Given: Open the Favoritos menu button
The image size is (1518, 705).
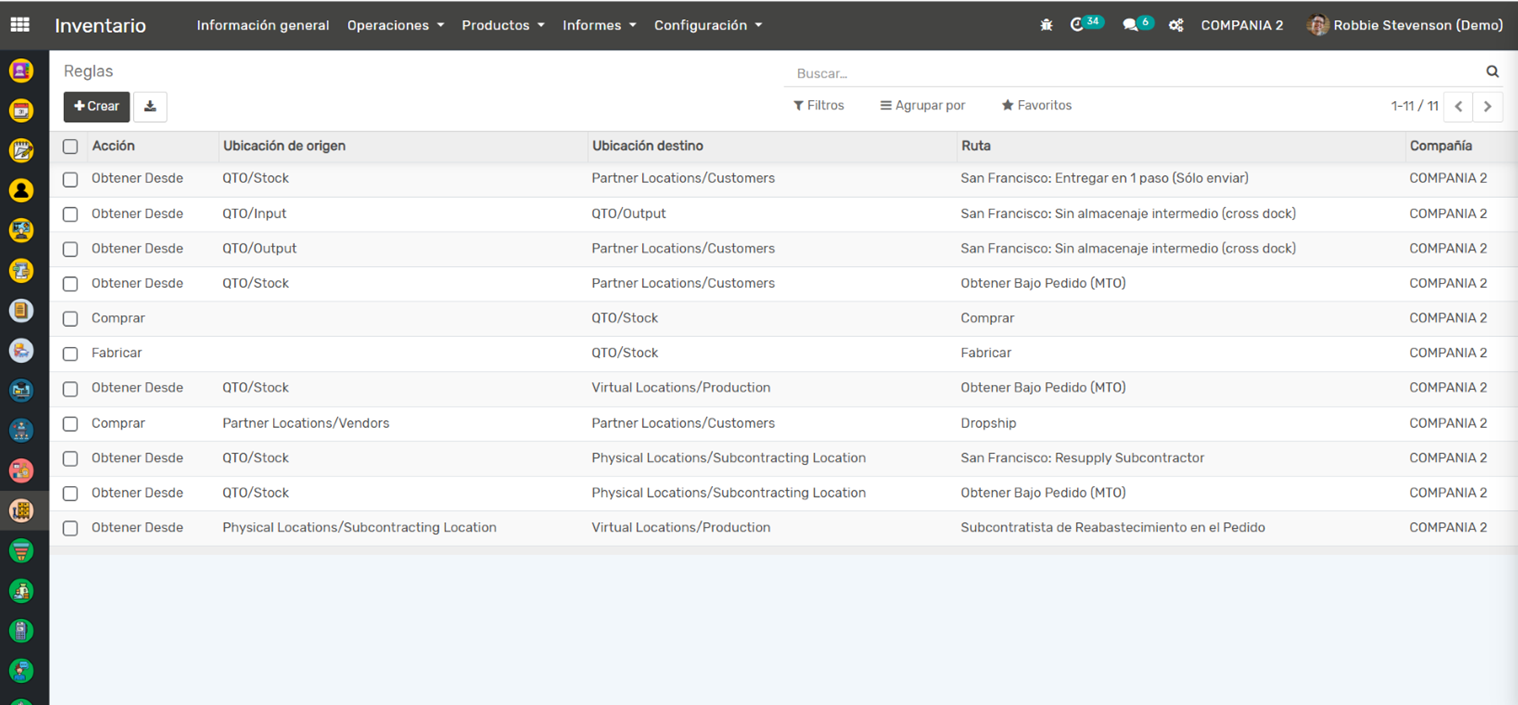Looking at the screenshot, I should (1036, 105).
